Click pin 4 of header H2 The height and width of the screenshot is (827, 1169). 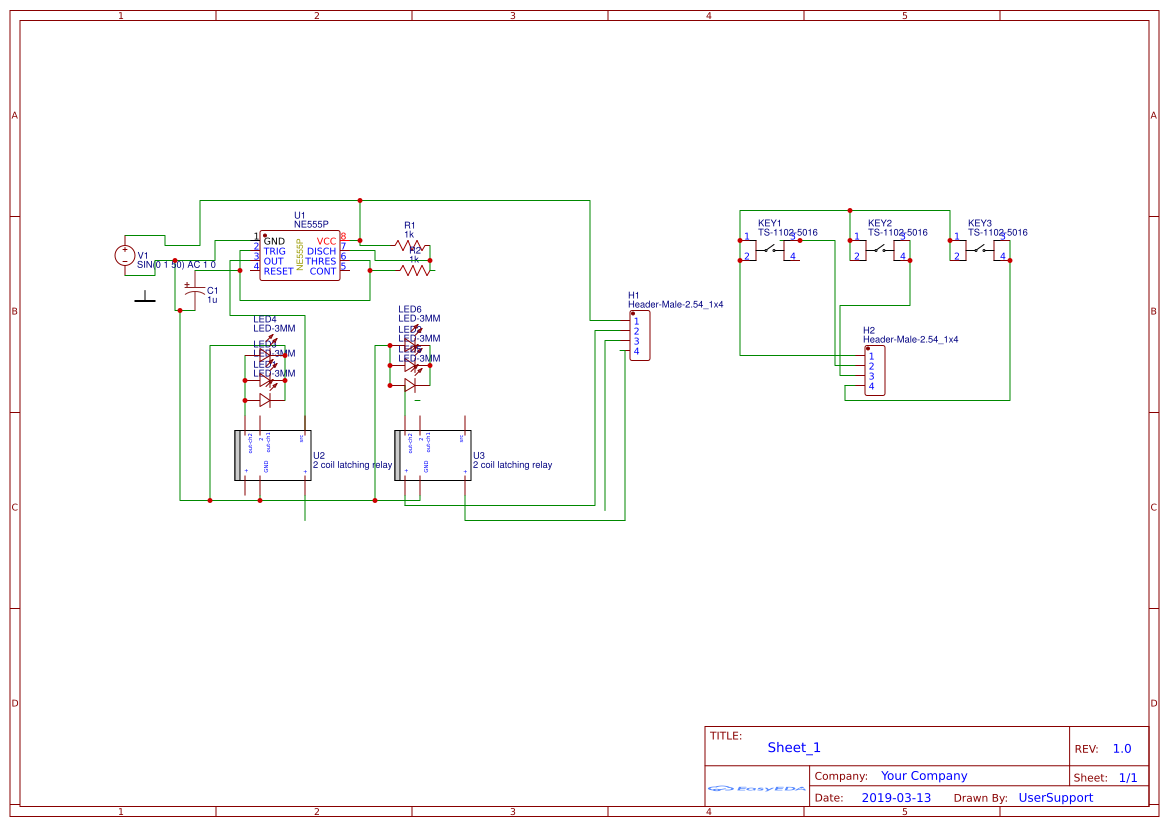pos(871,386)
